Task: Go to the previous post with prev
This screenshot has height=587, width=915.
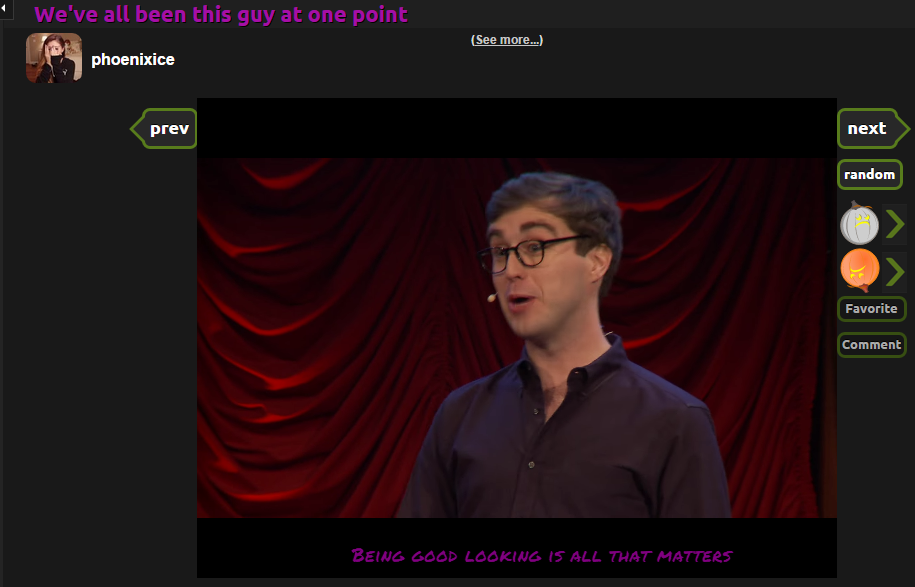Action: [x=163, y=128]
